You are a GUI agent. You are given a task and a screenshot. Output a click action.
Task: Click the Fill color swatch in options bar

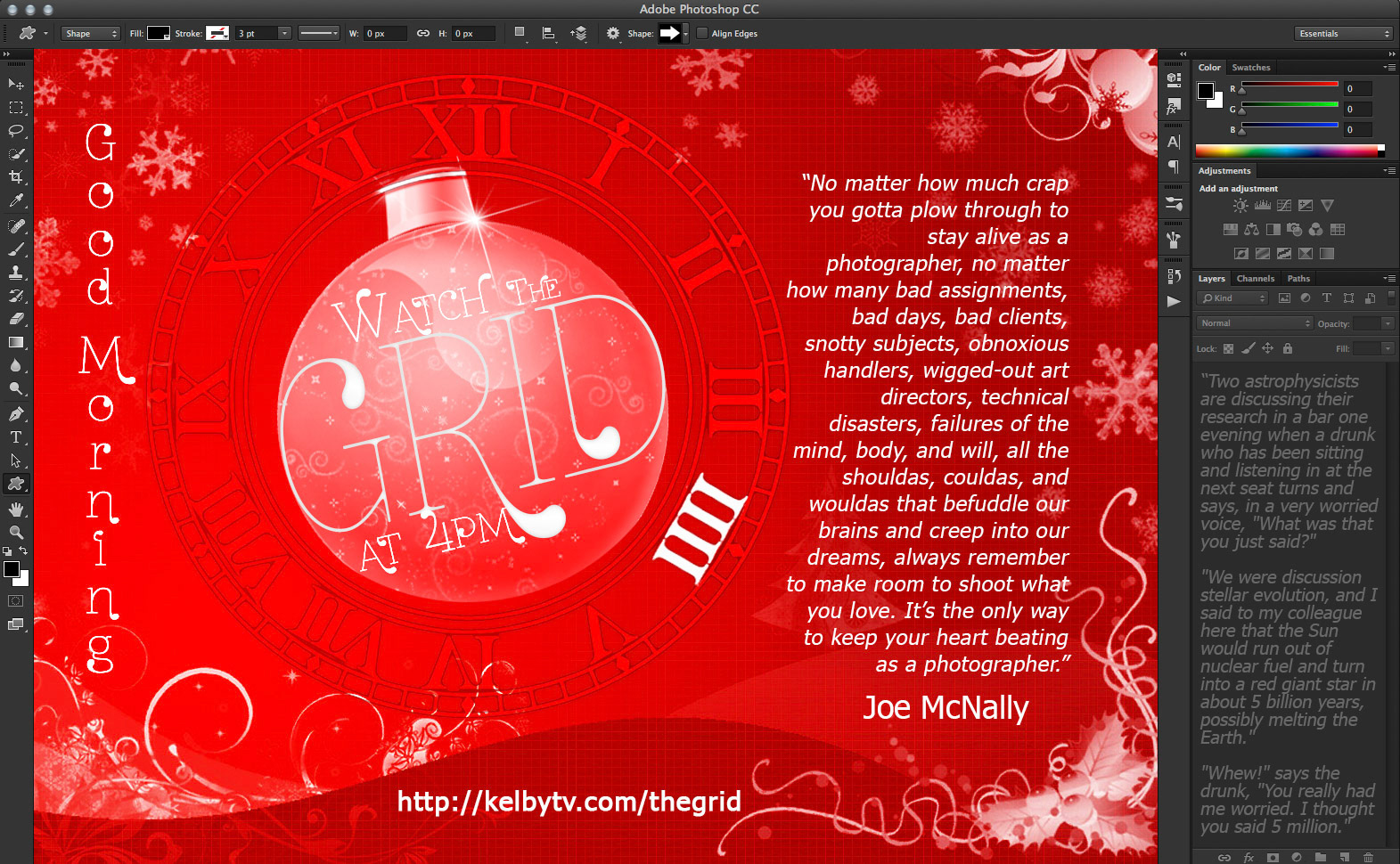(x=159, y=34)
